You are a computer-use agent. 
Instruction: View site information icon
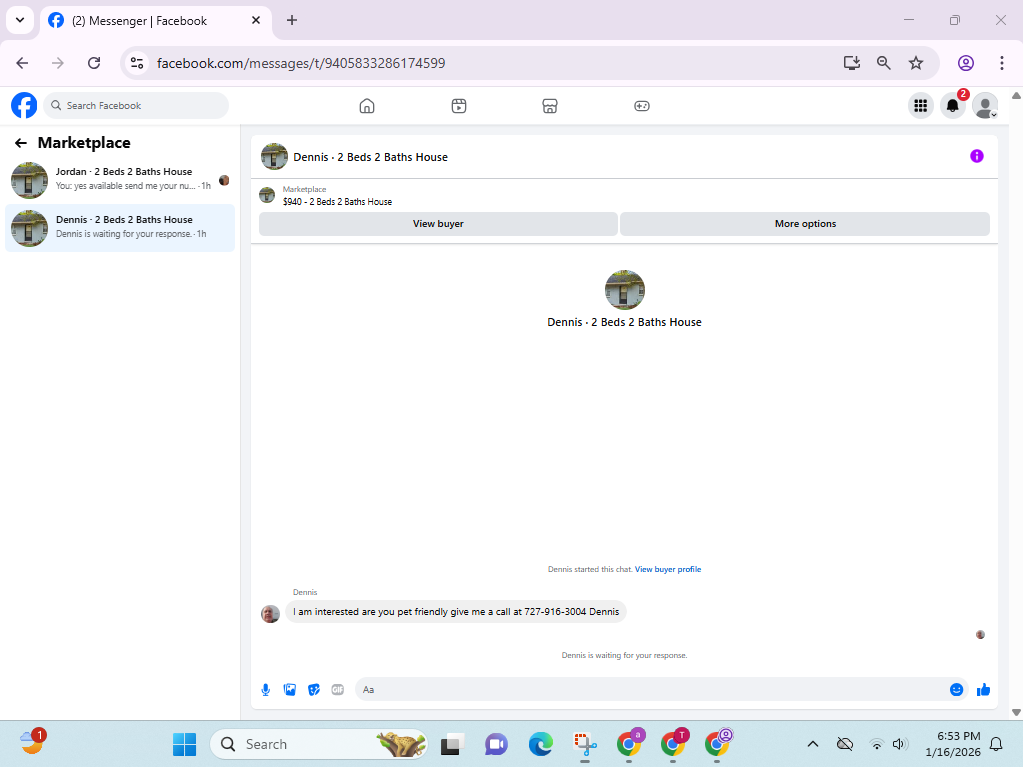137,63
